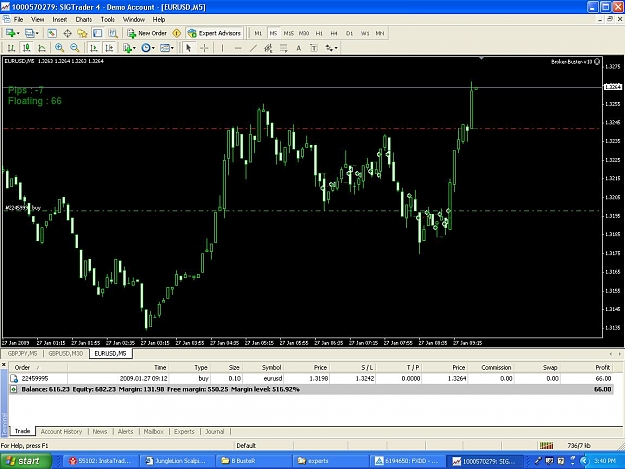
Task: Select the H4 timeframe
Action: 334,33
